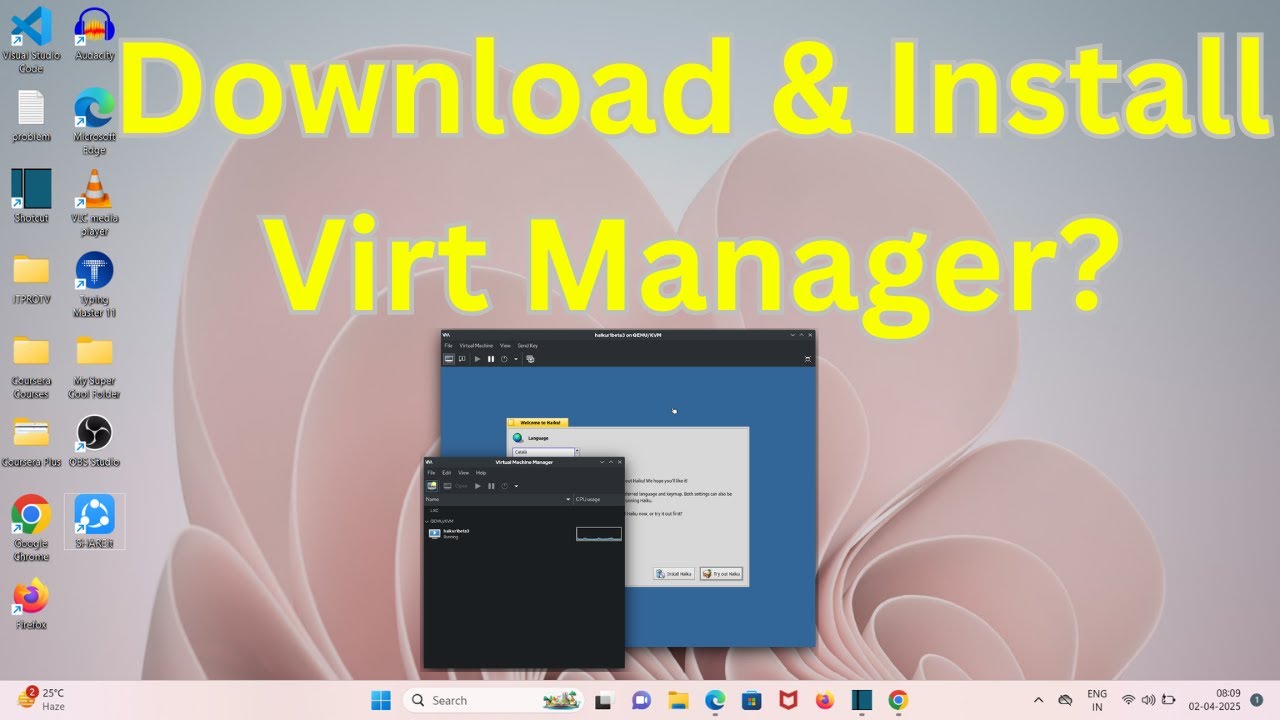The width and height of the screenshot is (1280, 720).
Task: Click the taskbar Search box
Action: pos(494,700)
